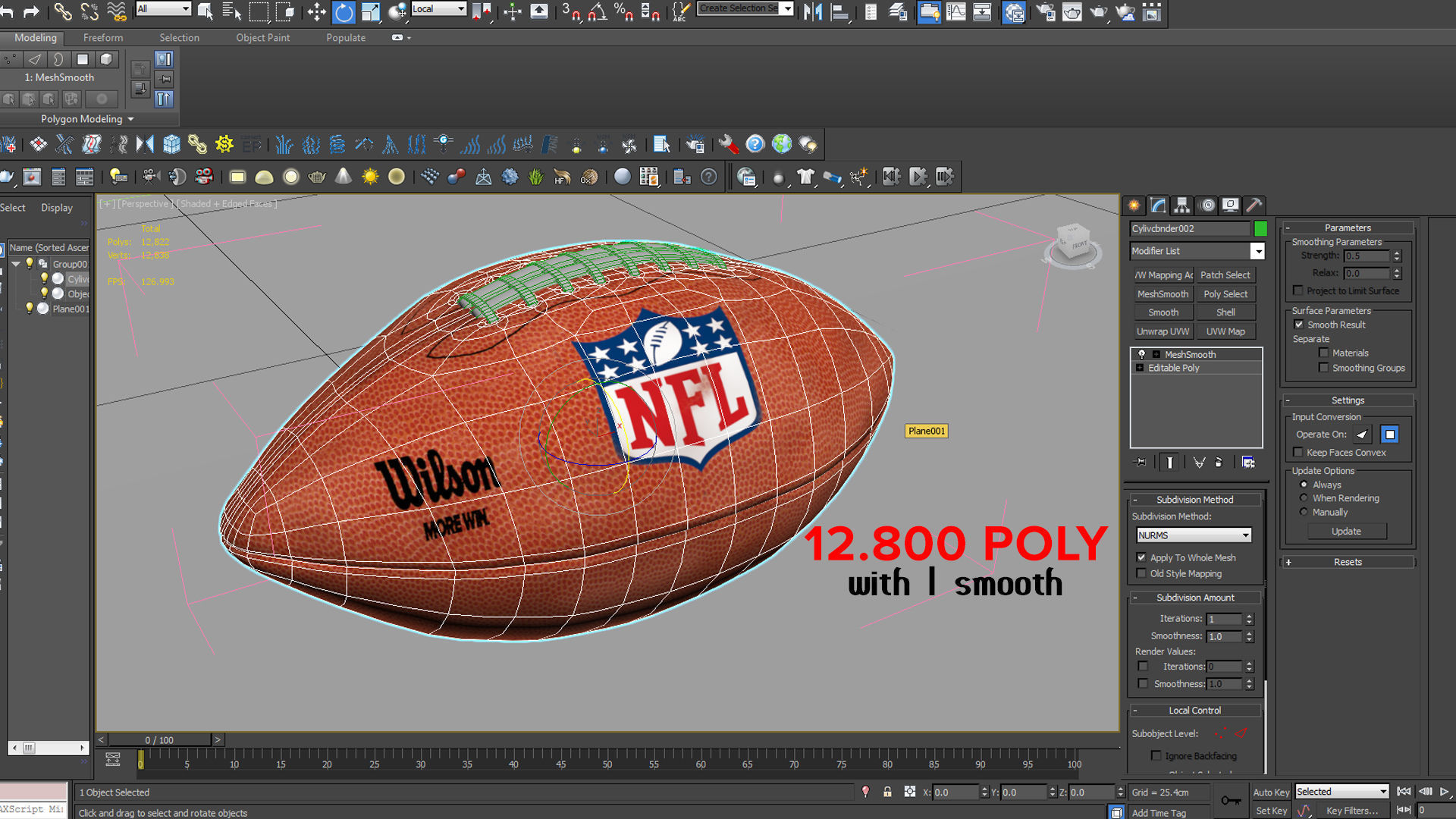Click the Update button
Screen dimensions: 1456x819
[x=1346, y=532]
